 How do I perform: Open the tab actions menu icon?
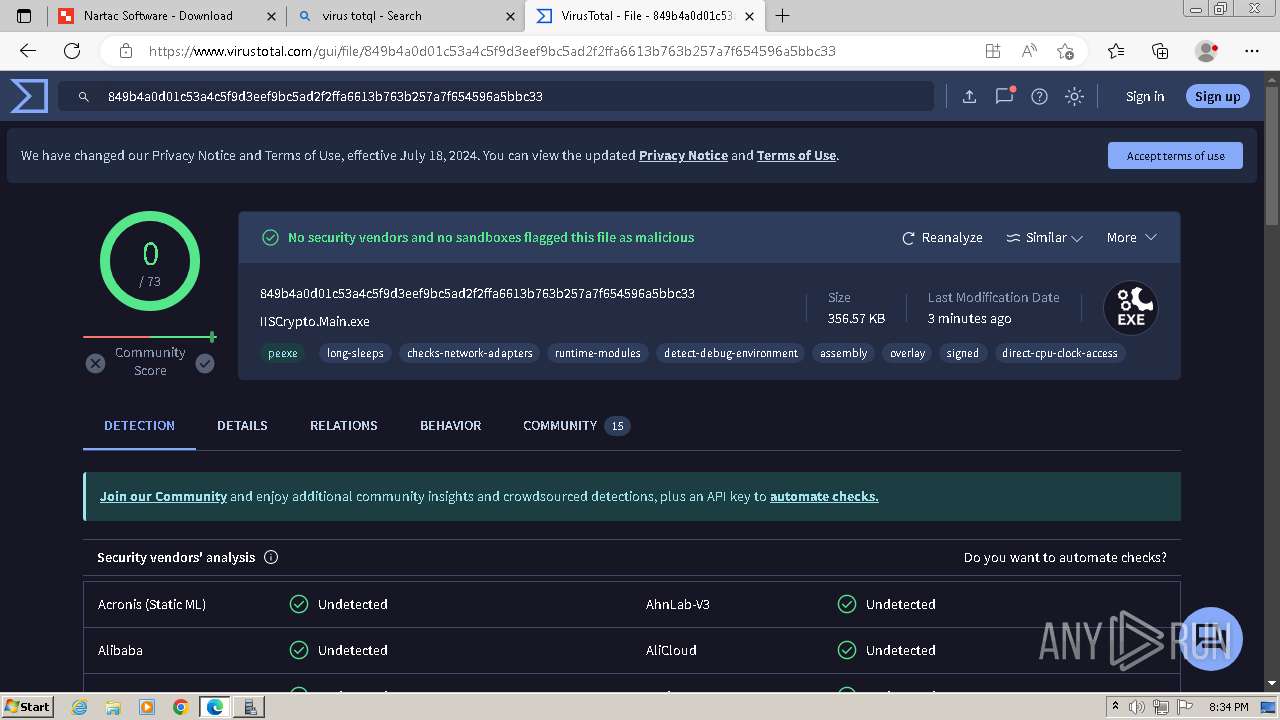24,16
